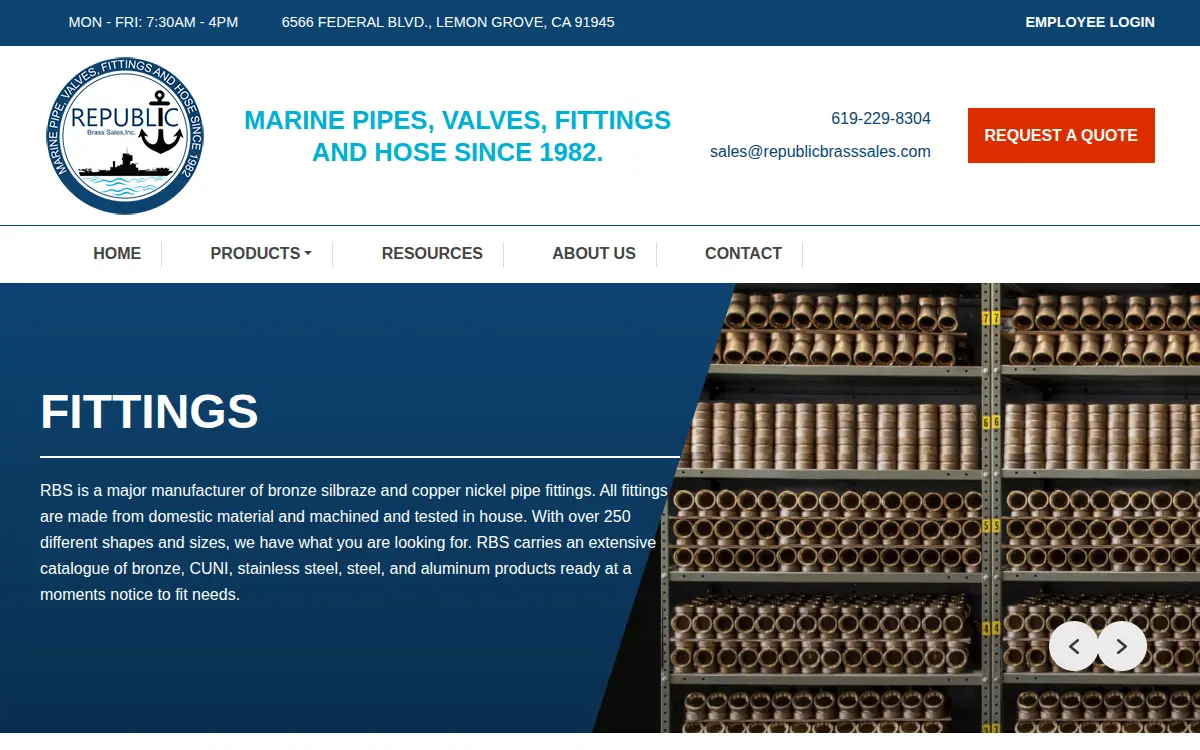
Task: Click the Request a Quote button
Action: click(x=1061, y=135)
